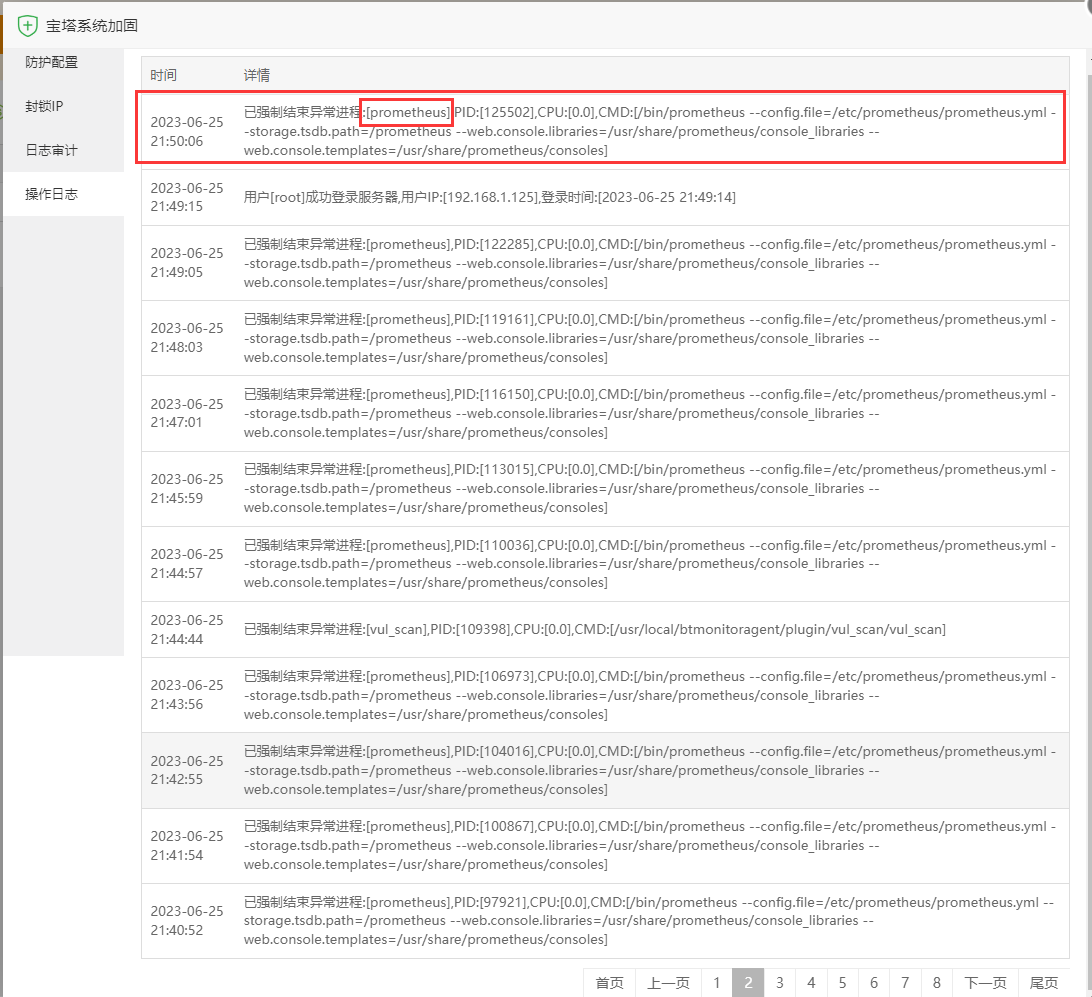1092x997 pixels.
Task: Click 上一页 previous page button
Action: pyautogui.click(x=668, y=983)
